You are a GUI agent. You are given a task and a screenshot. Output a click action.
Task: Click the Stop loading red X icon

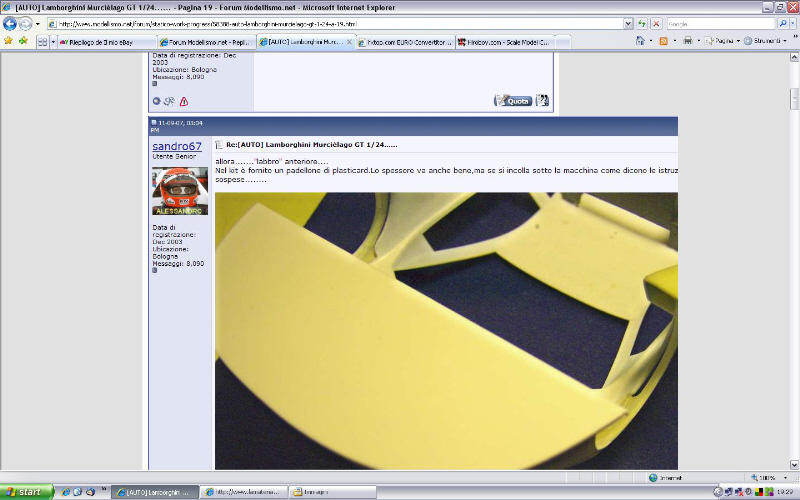tap(655, 23)
